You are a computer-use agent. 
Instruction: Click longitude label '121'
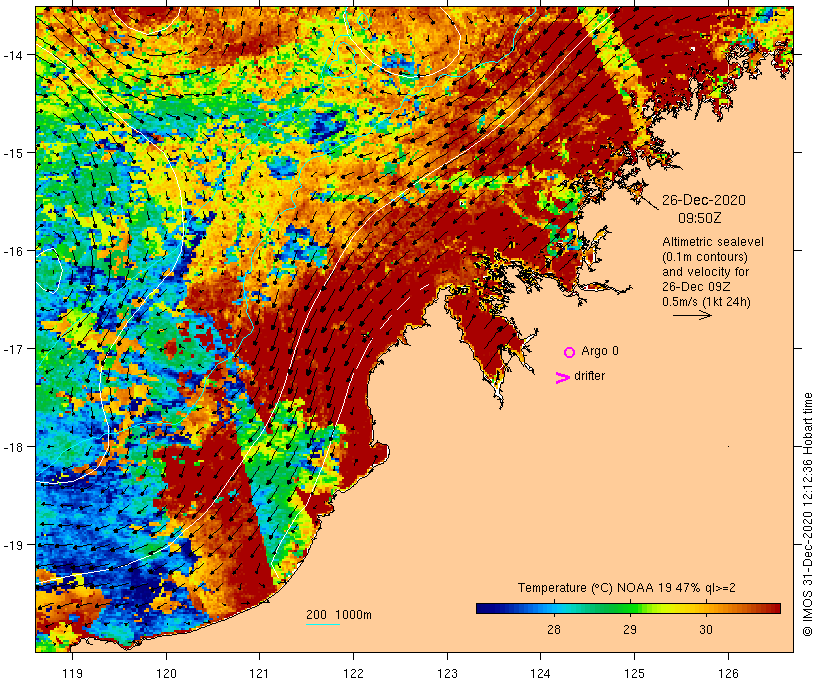[259, 673]
